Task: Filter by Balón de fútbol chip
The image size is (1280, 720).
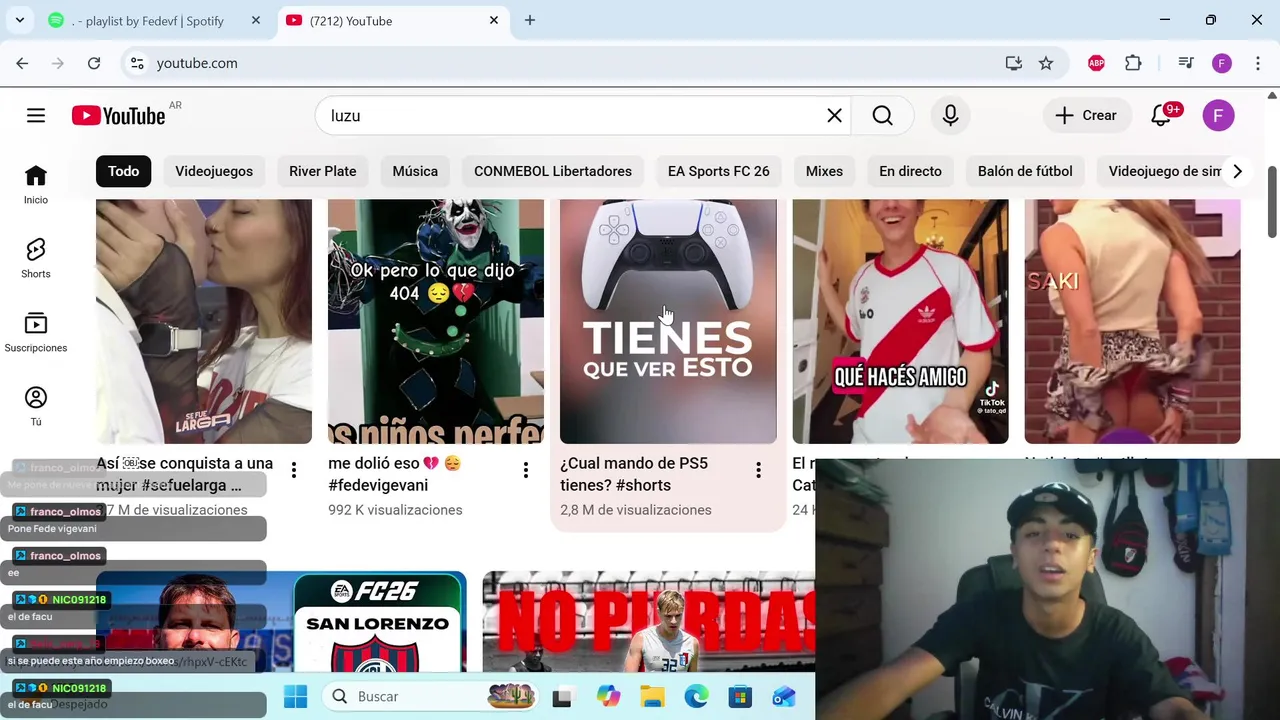Action: pos(1025,171)
